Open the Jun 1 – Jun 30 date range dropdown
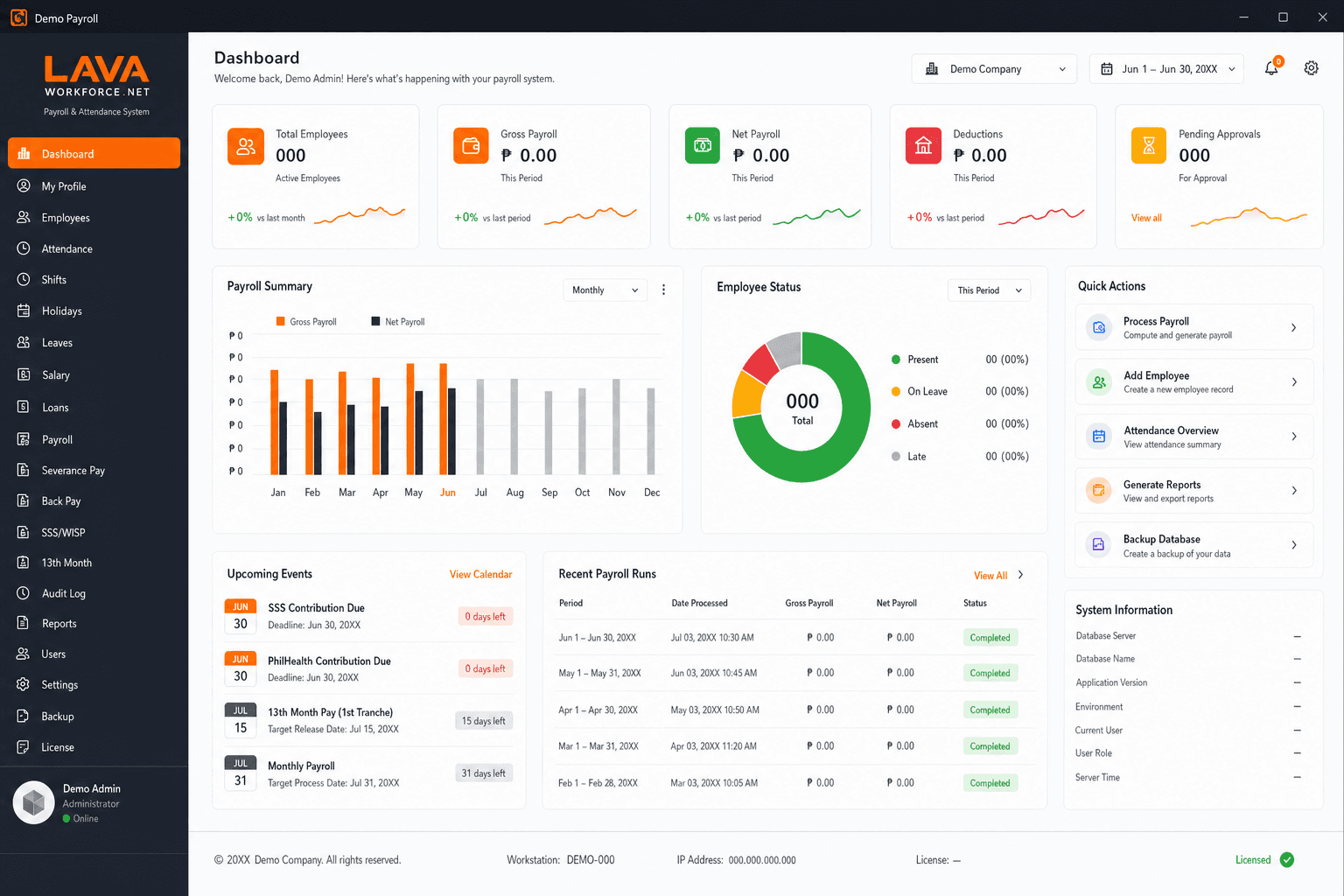 (1166, 69)
